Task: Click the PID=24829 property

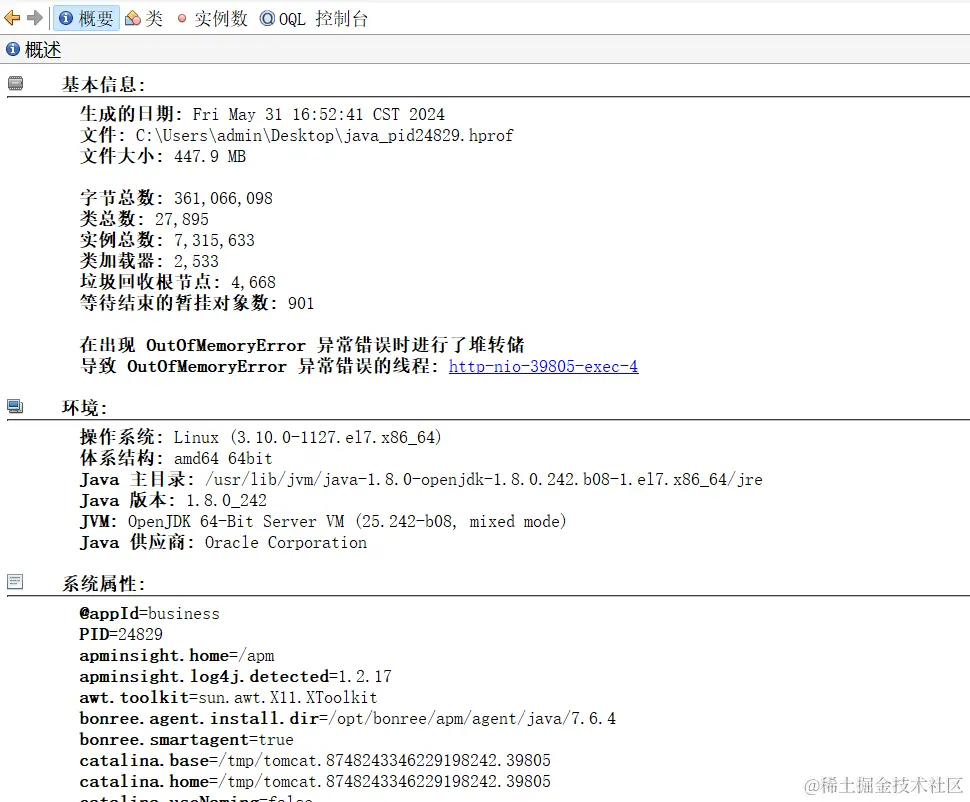Action: [121, 635]
